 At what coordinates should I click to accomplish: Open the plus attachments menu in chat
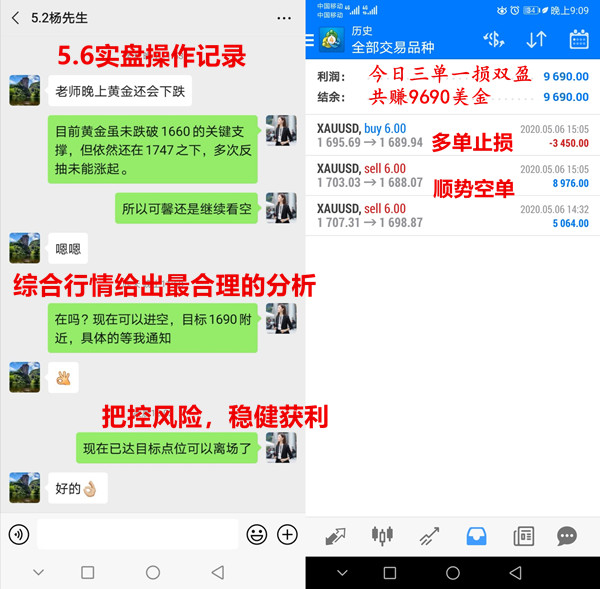coord(287,534)
